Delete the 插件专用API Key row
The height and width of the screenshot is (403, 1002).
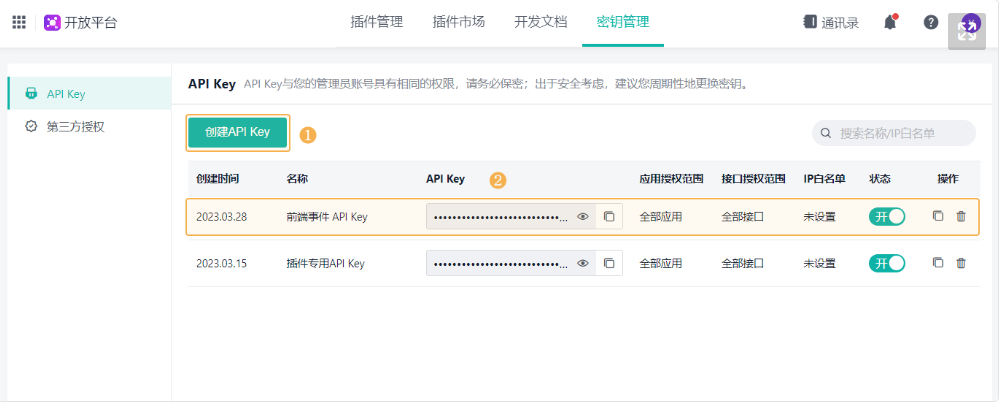tap(961, 263)
